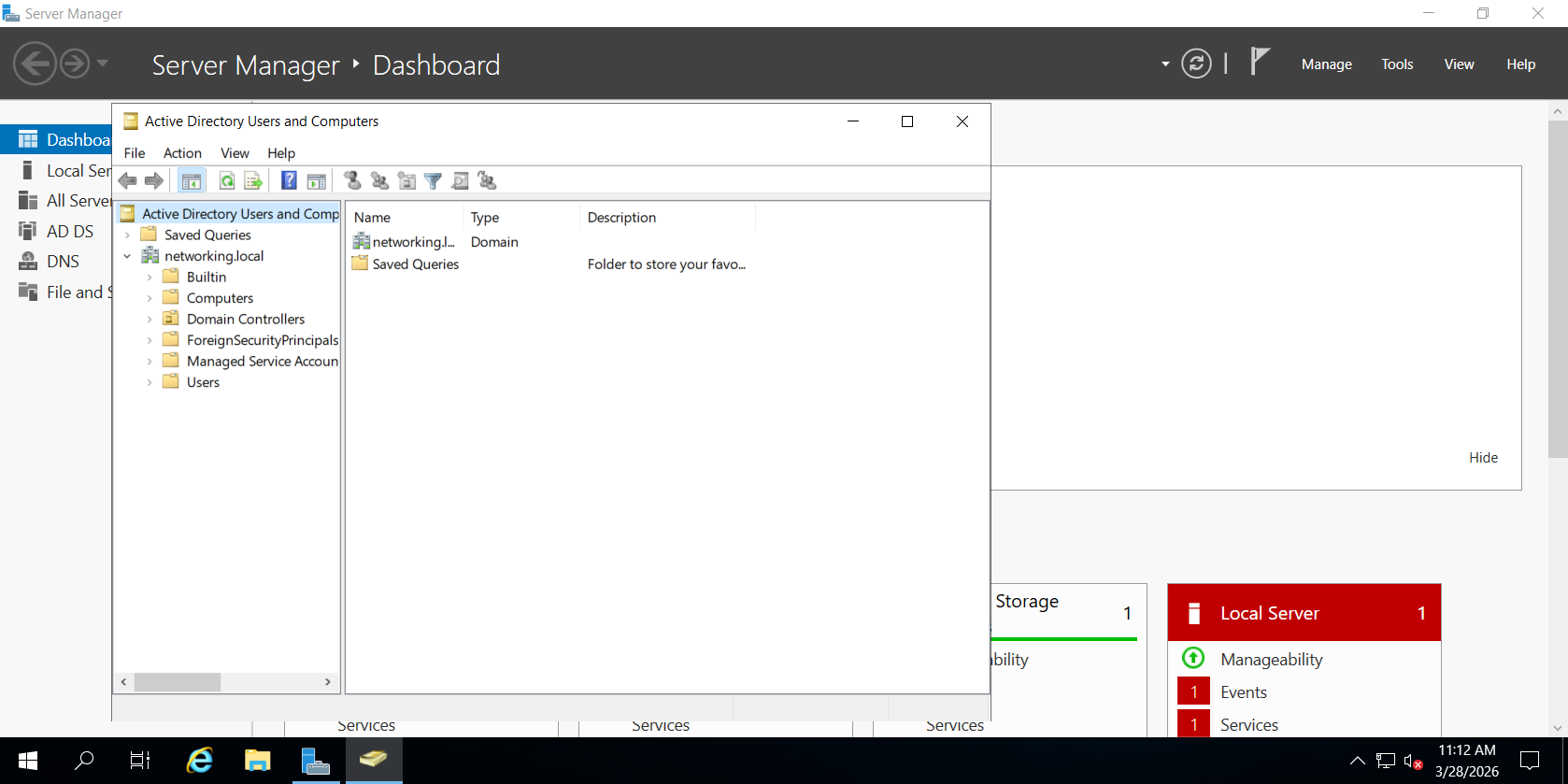Image resolution: width=1568 pixels, height=784 pixels.
Task: Click the add to group toolbar icon
Action: pos(487,181)
